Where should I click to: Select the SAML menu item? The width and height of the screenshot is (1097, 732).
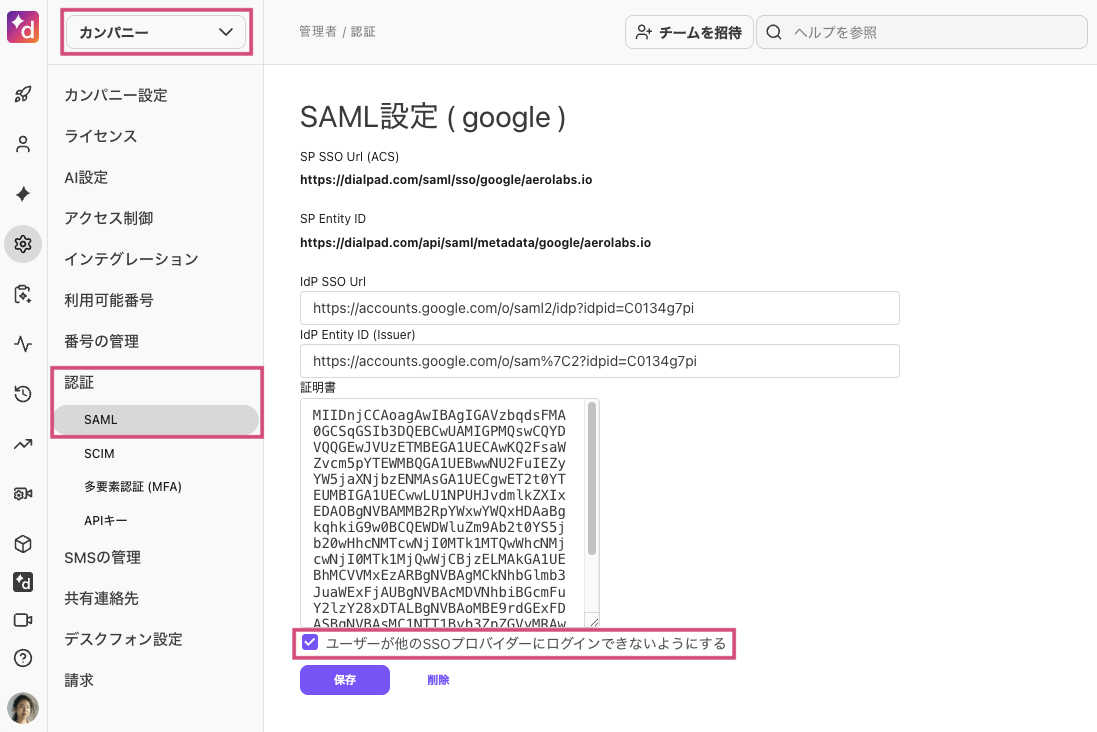coord(101,420)
